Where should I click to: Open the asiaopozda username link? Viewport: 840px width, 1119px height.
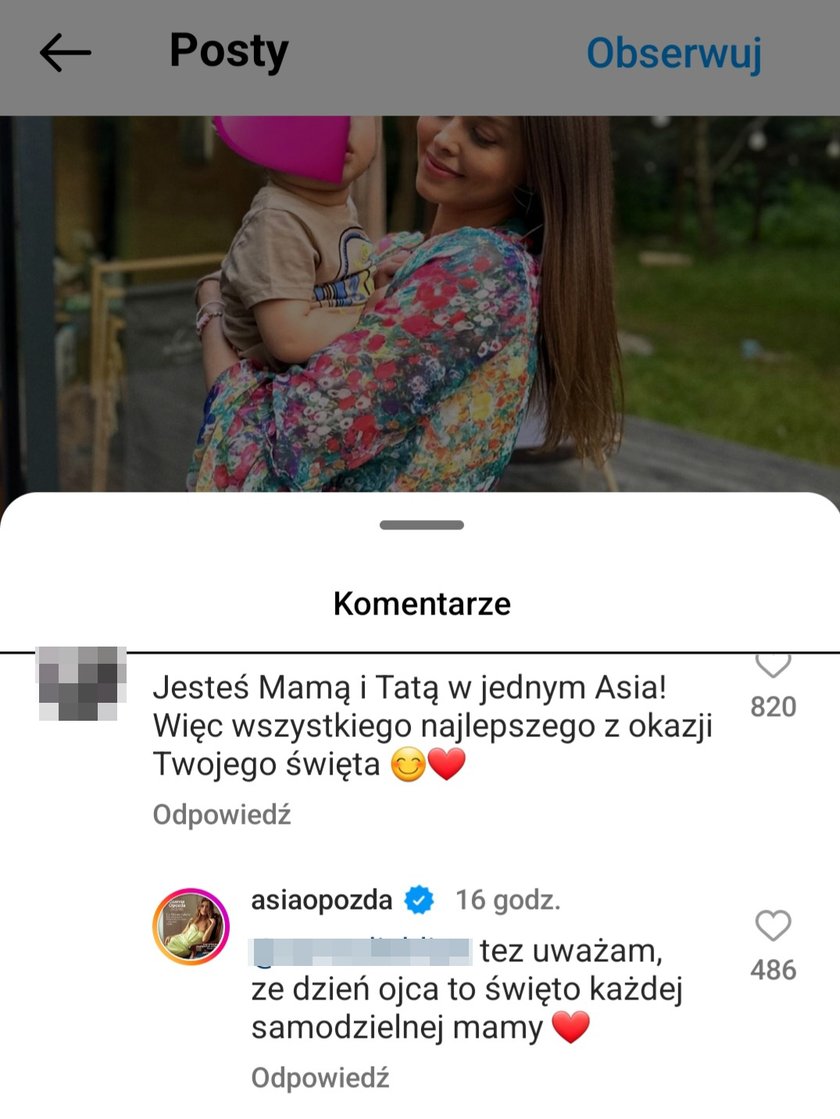pyautogui.click(x=322, y=900)
